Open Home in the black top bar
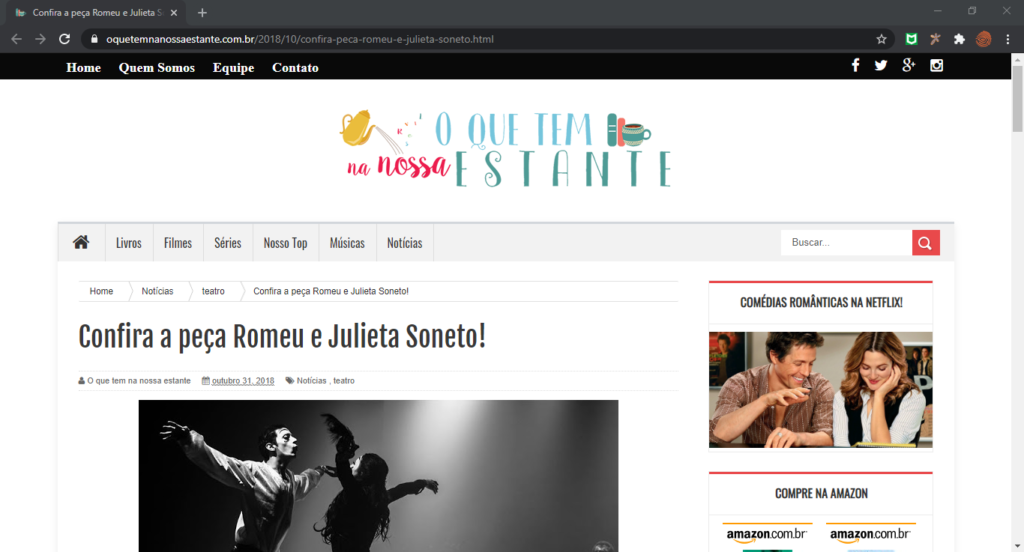1024x552 pixels. [x=84, y=67]
